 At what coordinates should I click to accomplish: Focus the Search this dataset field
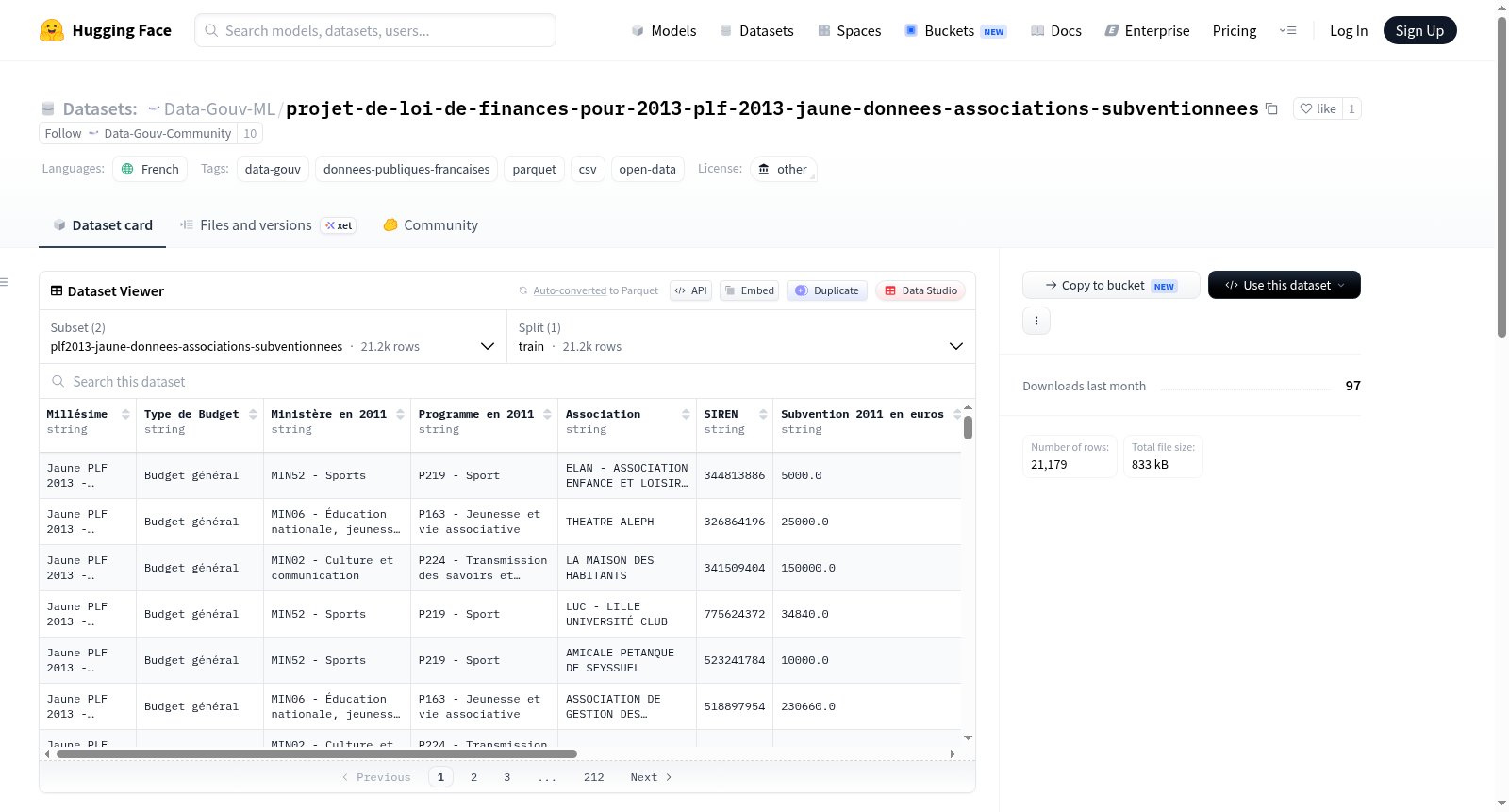[x=507, y=381]
